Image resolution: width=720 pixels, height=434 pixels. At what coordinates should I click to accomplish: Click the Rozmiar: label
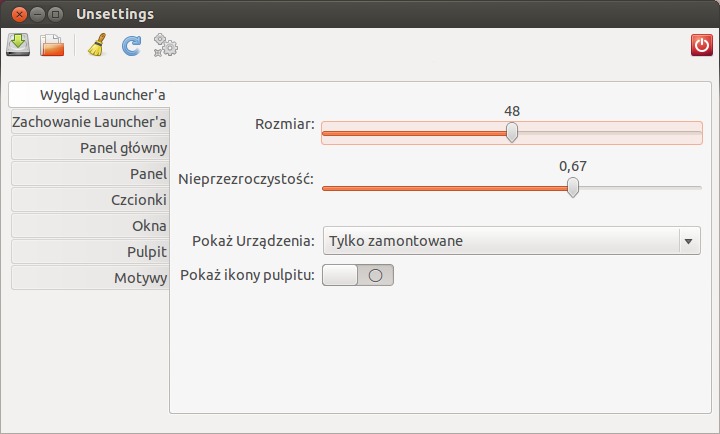pos(285,124)
